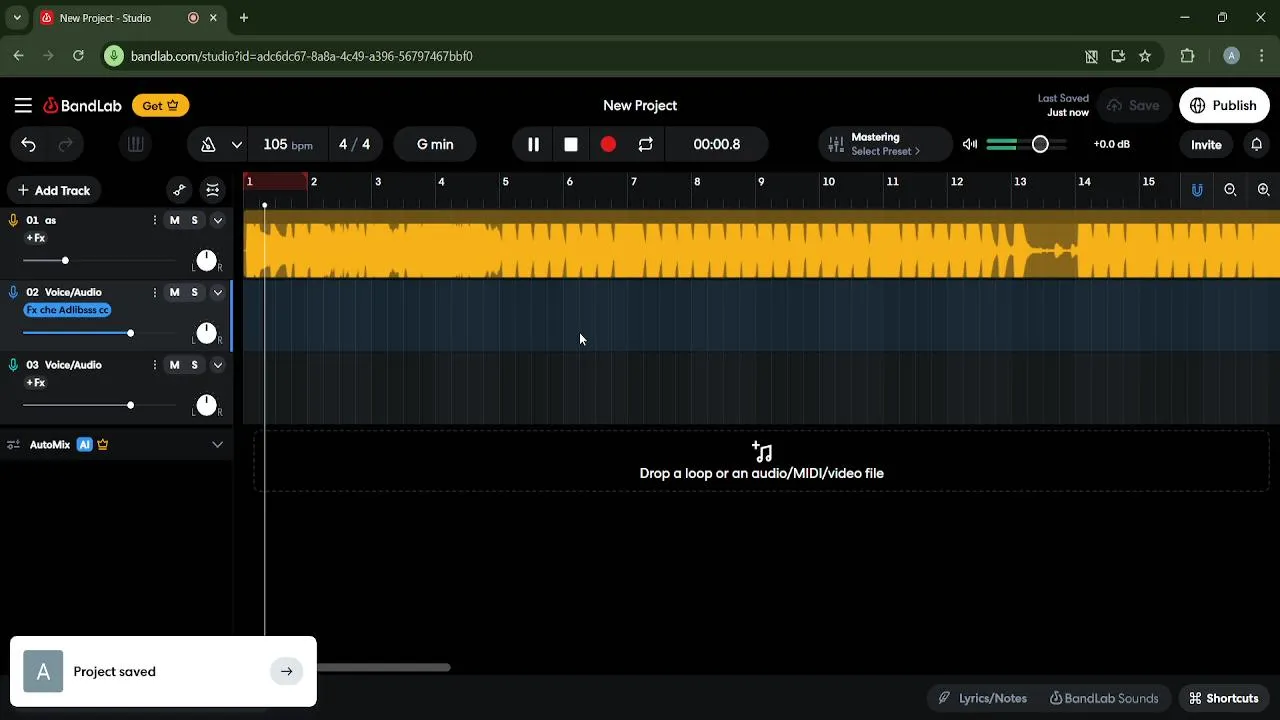Click the collapse tracks icon
The image size is (1280, 720).
tap(212, 190)
